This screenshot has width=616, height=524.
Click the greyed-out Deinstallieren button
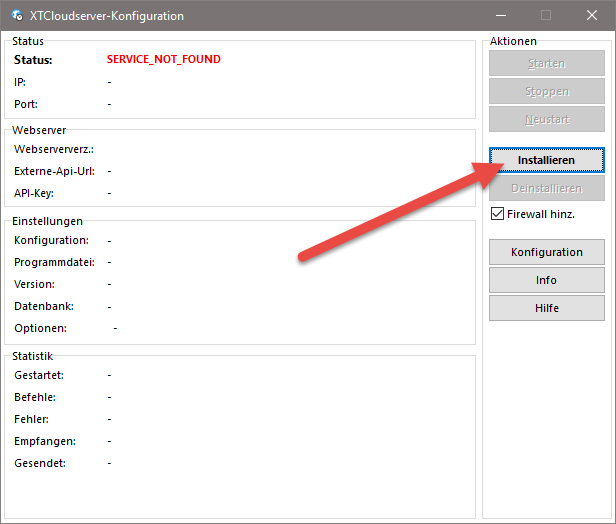pos(546,188)
